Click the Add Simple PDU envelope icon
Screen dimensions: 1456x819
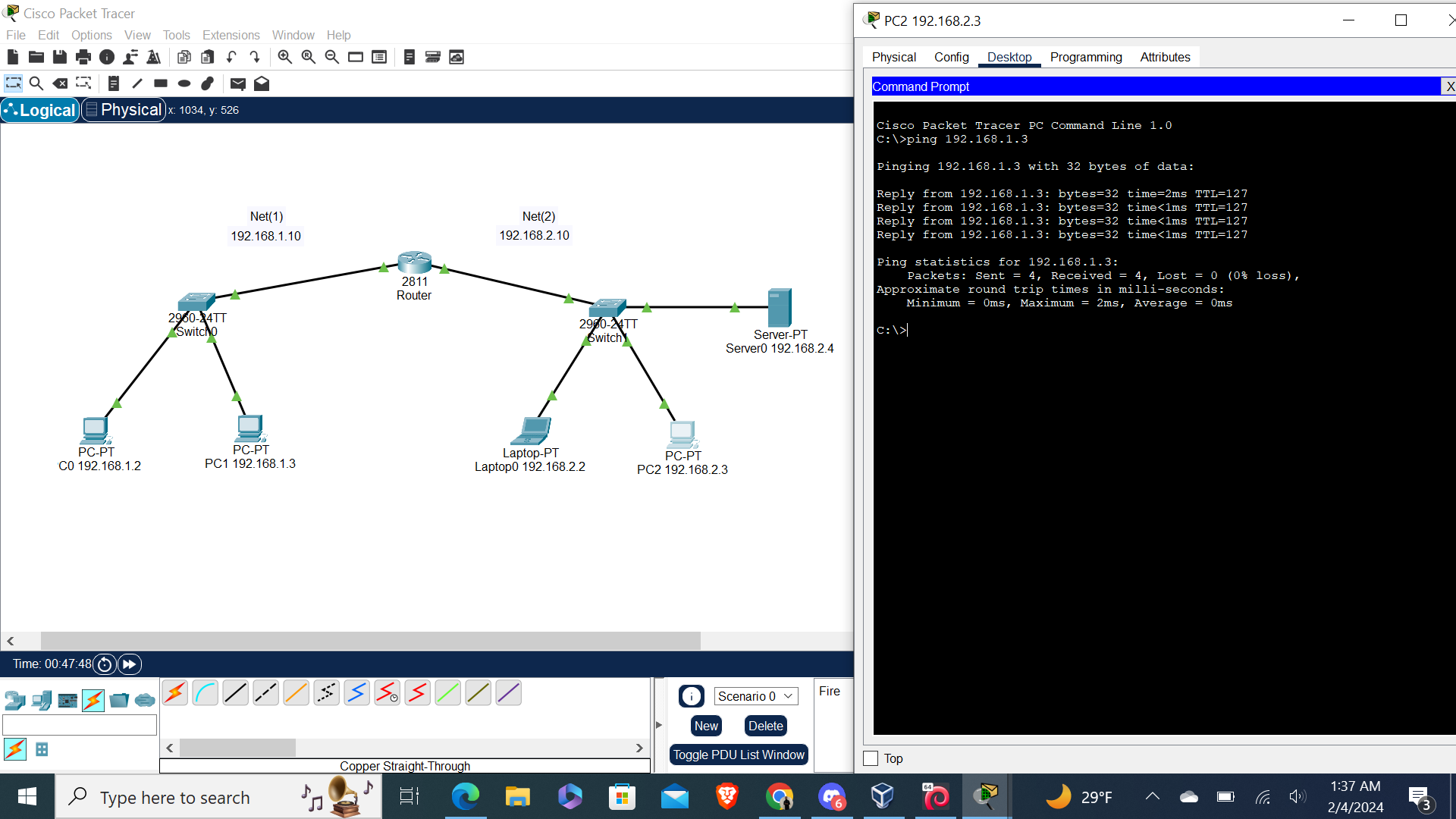point(237,83)
